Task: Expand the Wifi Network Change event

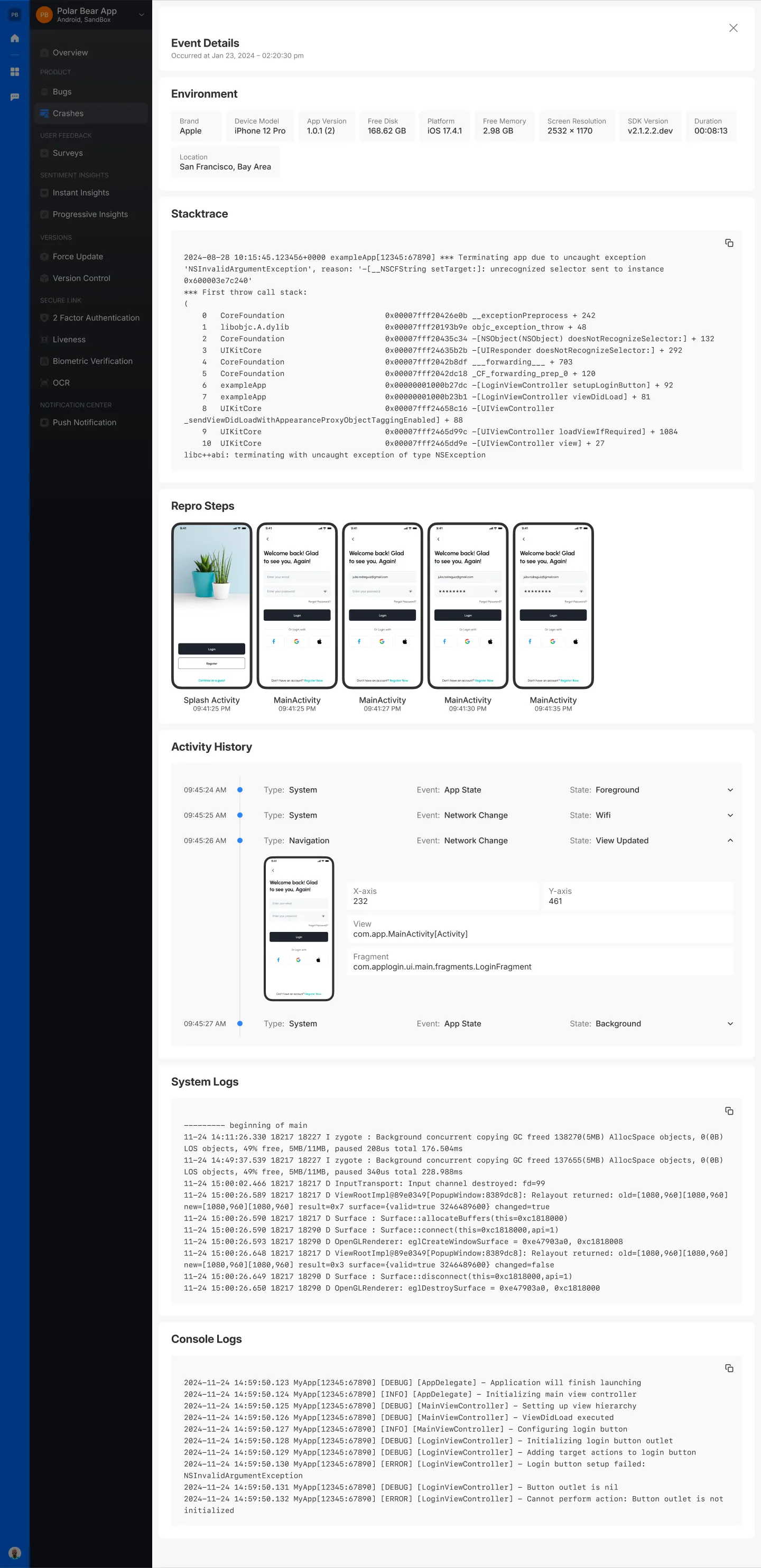Action: click(730, 815)
